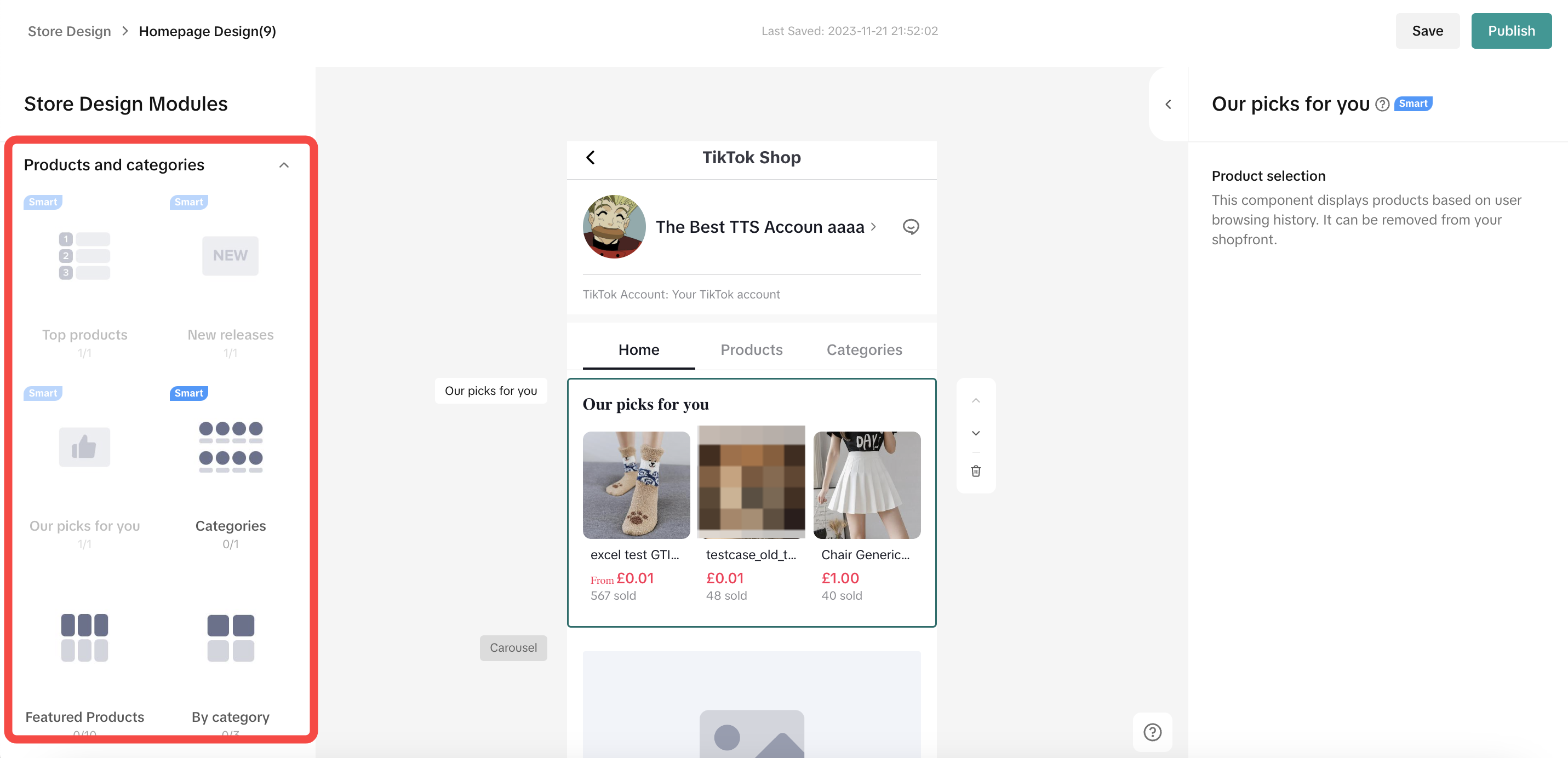Click the white skirt product thumbnail
Screen dimensions: 1568x758
(x=867, y=485)
